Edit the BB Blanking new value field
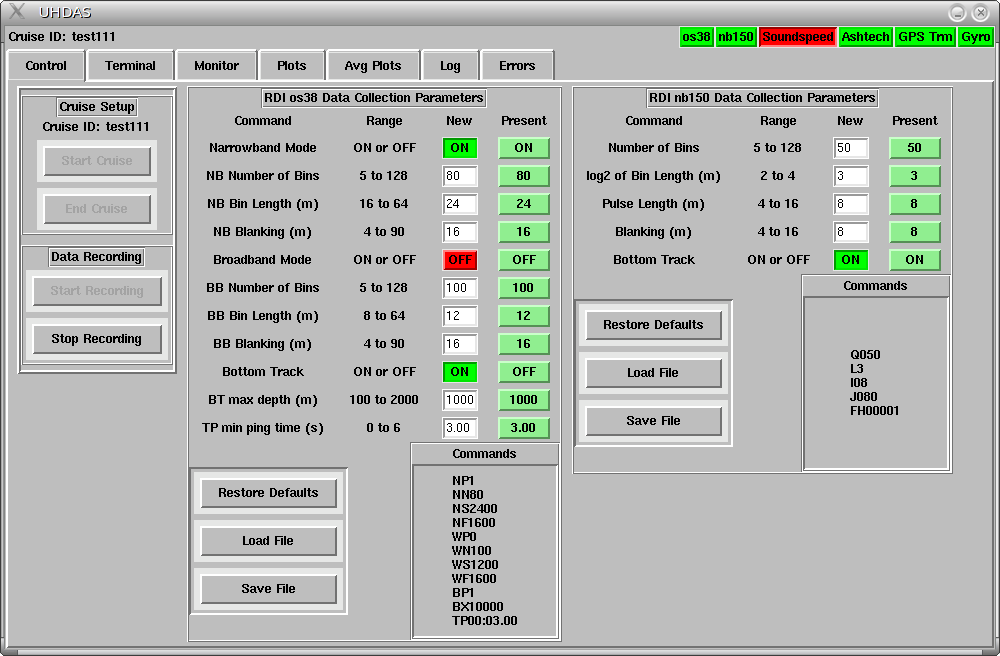The width and height of the screenshot is (1000, 656). click(460, 344)
